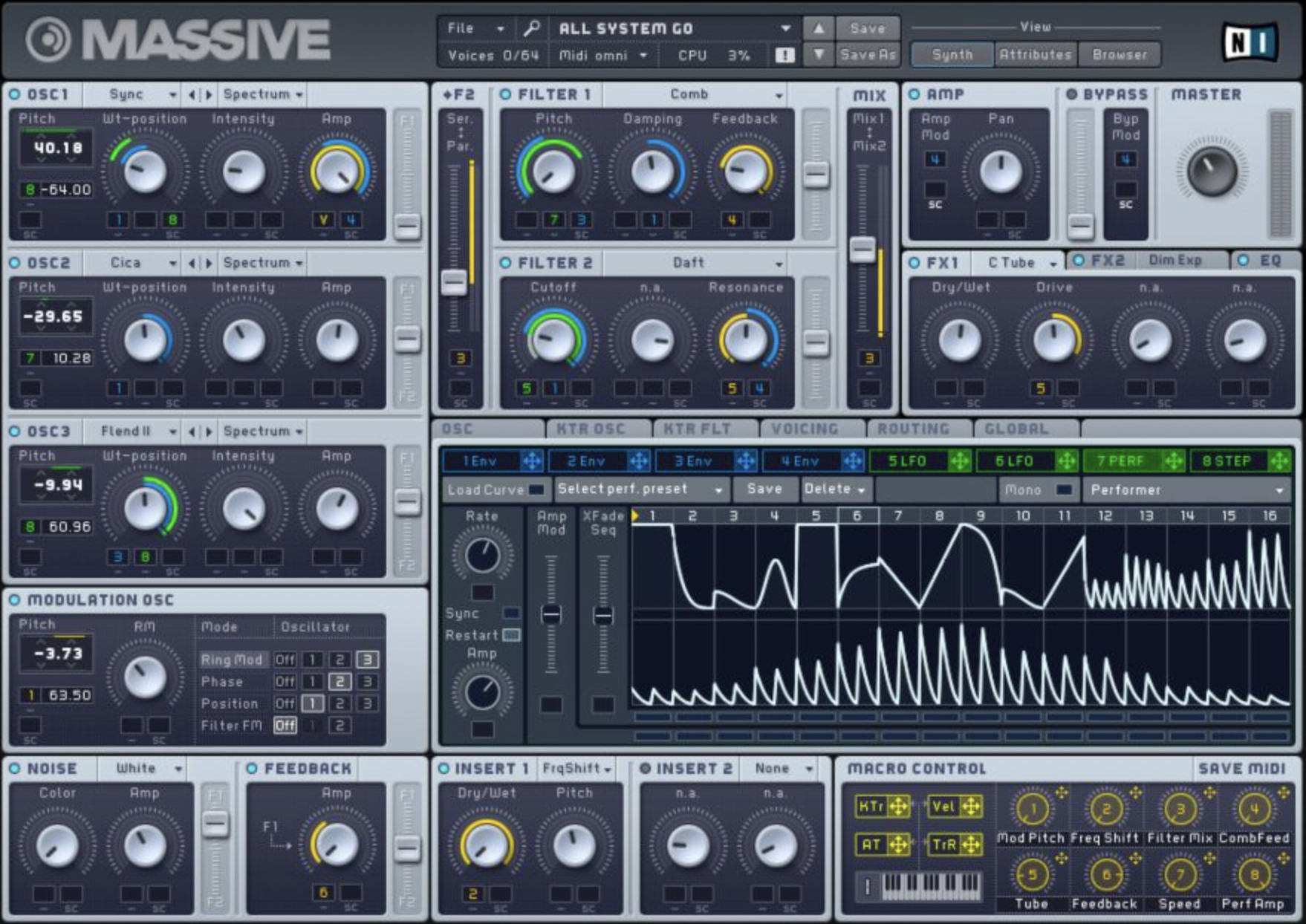The width and height of the screenshot is (1306, 924).
Task: Click the 7 PERF drag crosshair icon
Action: pos(1174,461)
